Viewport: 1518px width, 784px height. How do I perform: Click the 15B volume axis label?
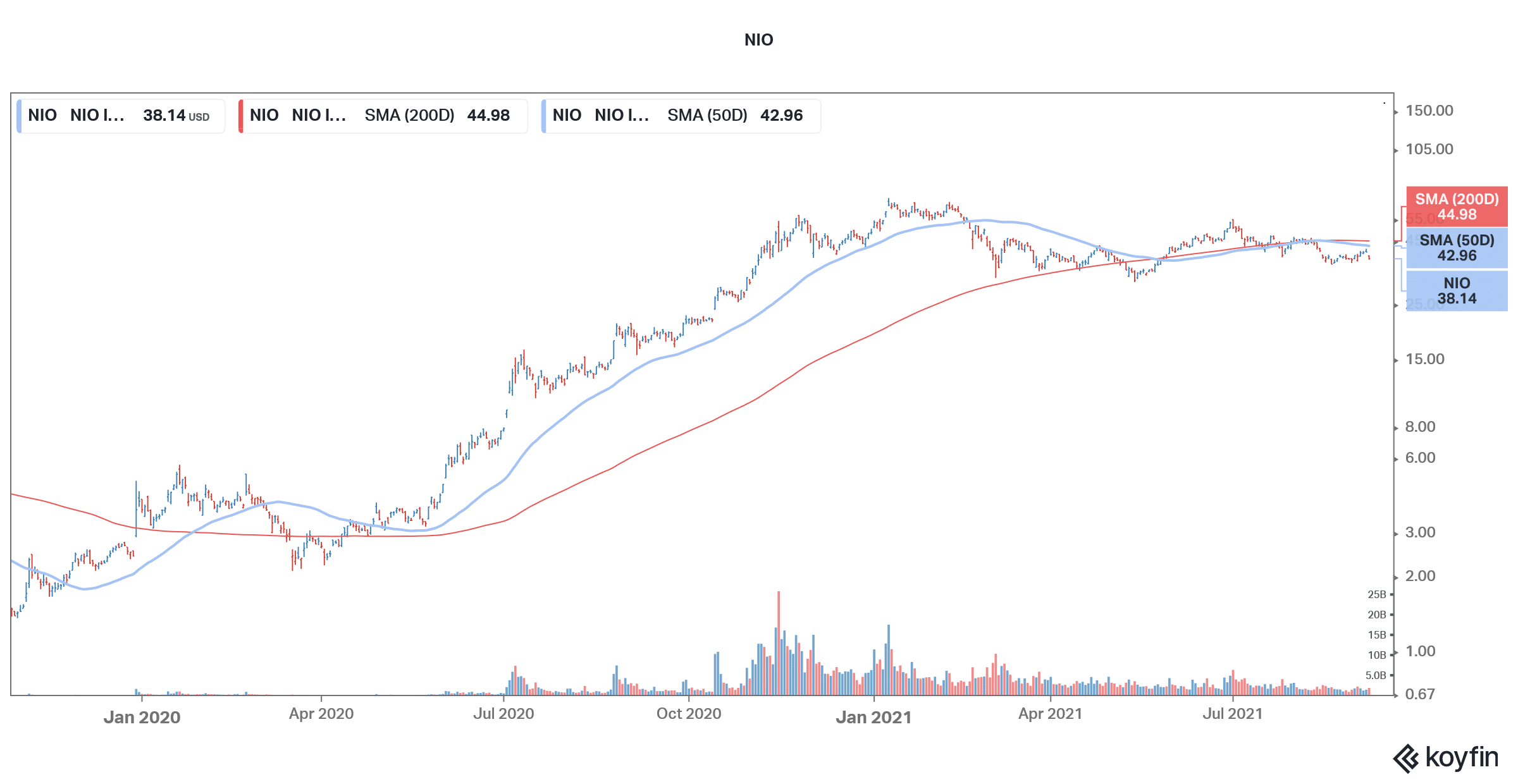(1376, 635)
